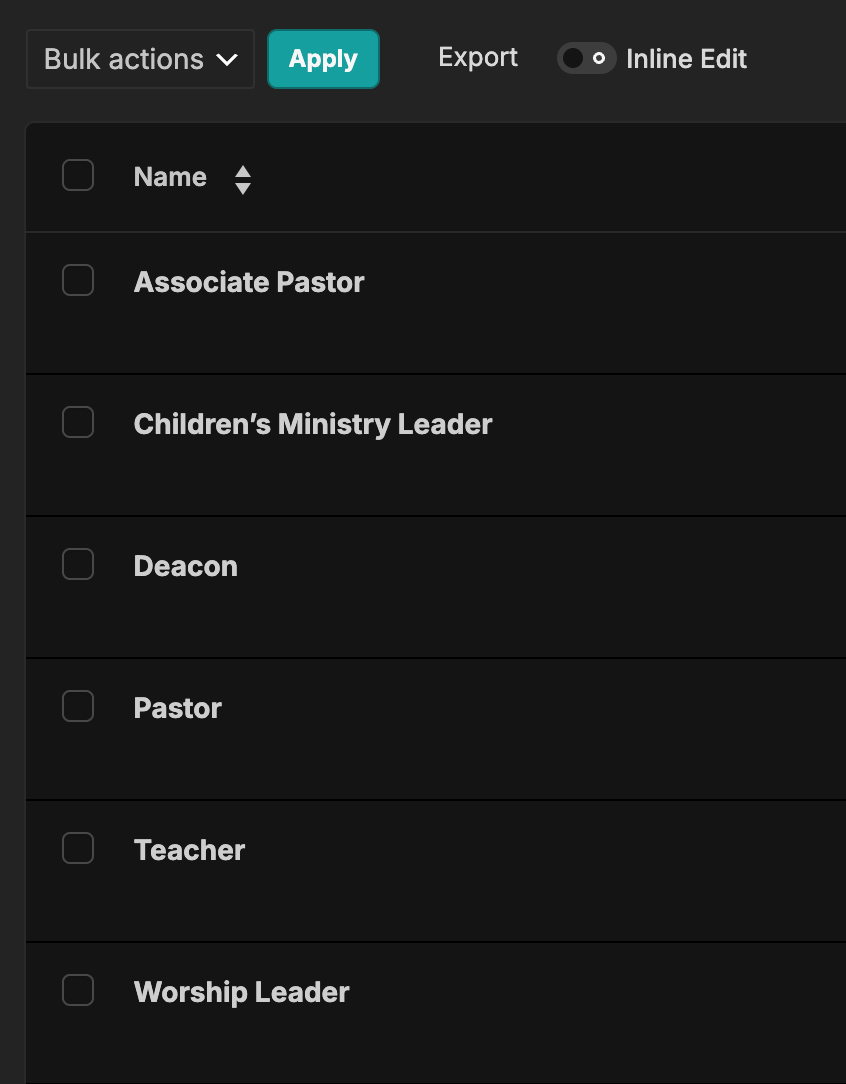Image resolution: width=846 pixels, height=1084 pixels.
Task: Tick the Worship Leader checkbox
Action: click(x=78, y=991)
